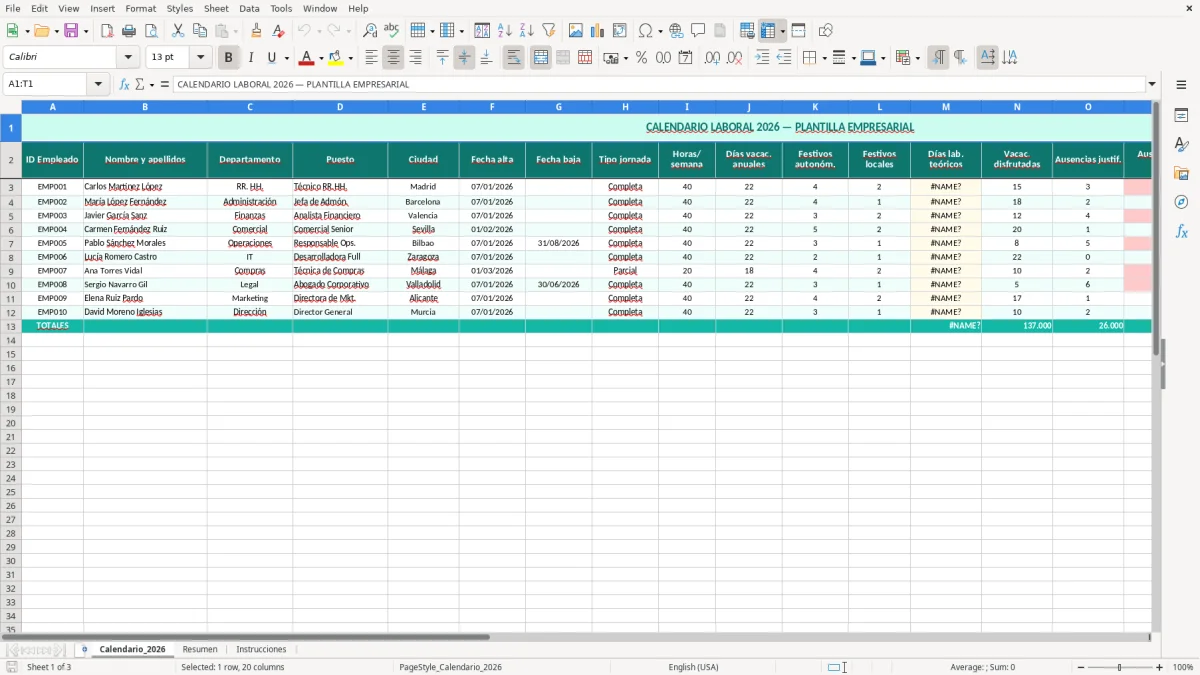Click the English (USA) language status field
The width and height of the screenshot is (1200, 675).
coord(693,667)
